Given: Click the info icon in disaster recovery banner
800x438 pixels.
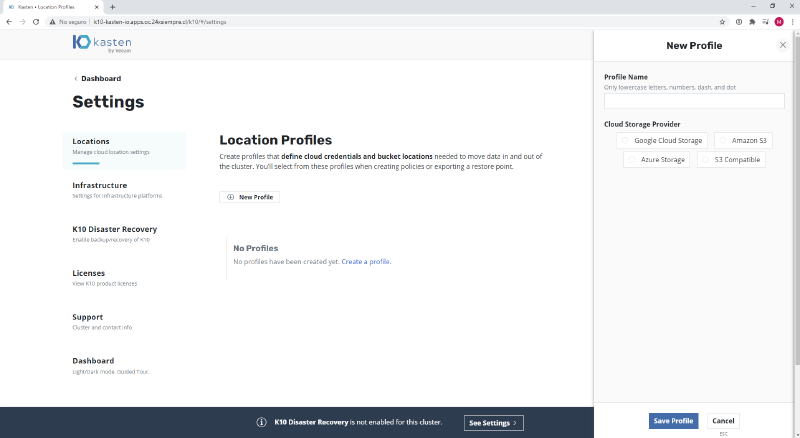Looking at the screenshot, I should coord(261,422).
